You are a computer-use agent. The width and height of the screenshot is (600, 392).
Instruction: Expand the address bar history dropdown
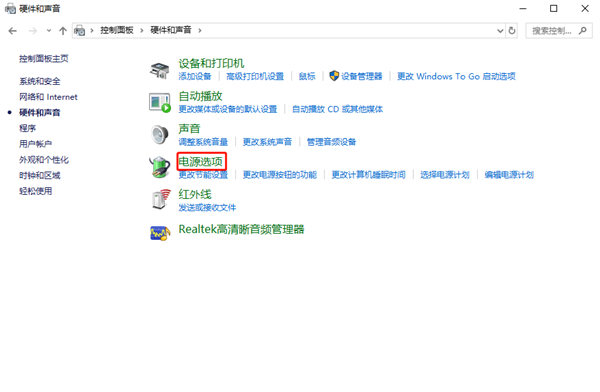(x=500, y=31)
